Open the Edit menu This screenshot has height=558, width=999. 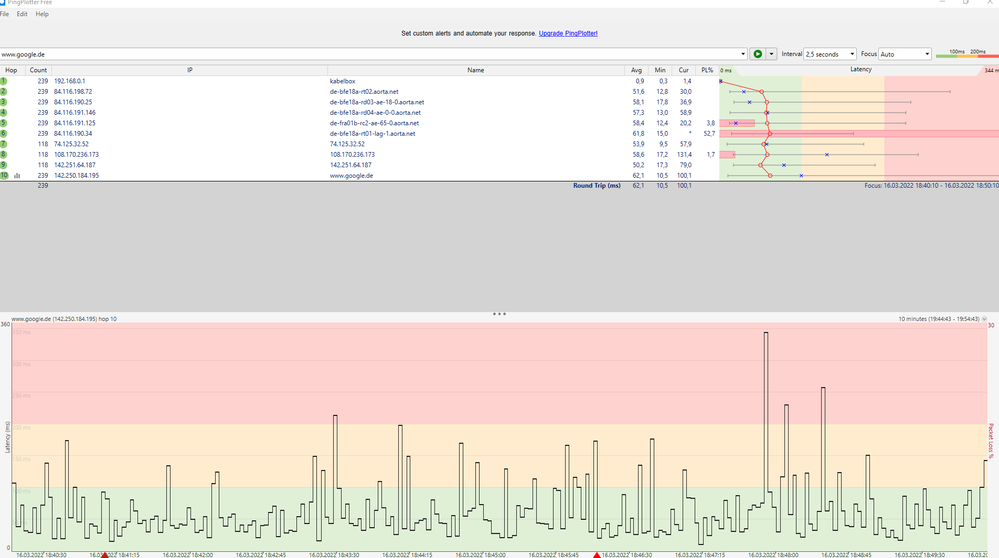tap(22, 14)
